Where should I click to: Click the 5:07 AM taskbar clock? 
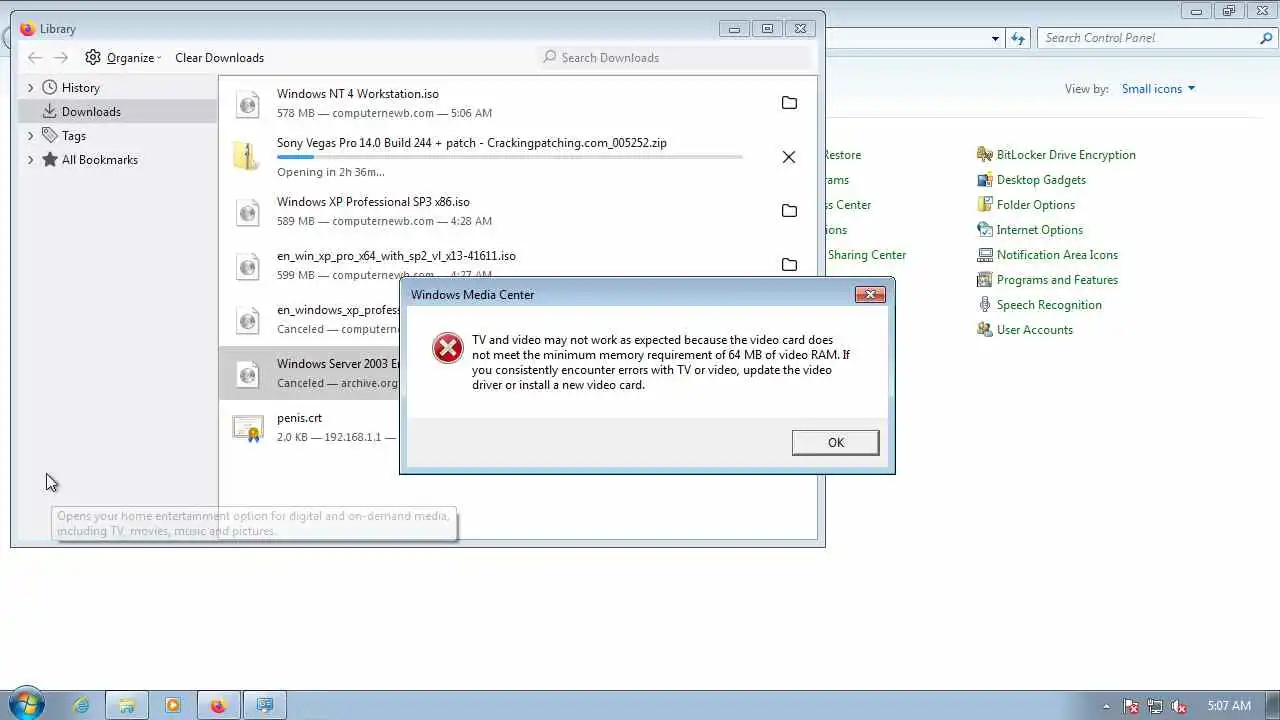coord(1229,706)
